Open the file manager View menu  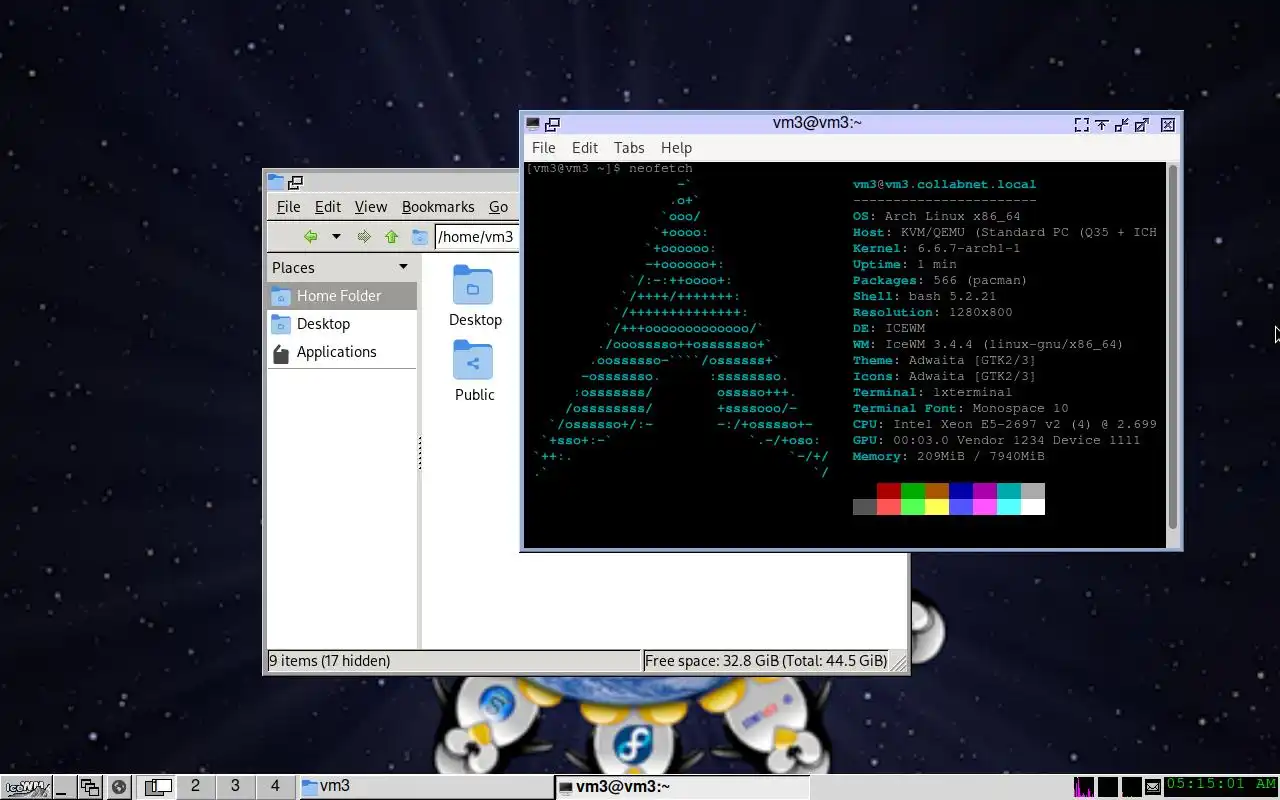point(370,207)
